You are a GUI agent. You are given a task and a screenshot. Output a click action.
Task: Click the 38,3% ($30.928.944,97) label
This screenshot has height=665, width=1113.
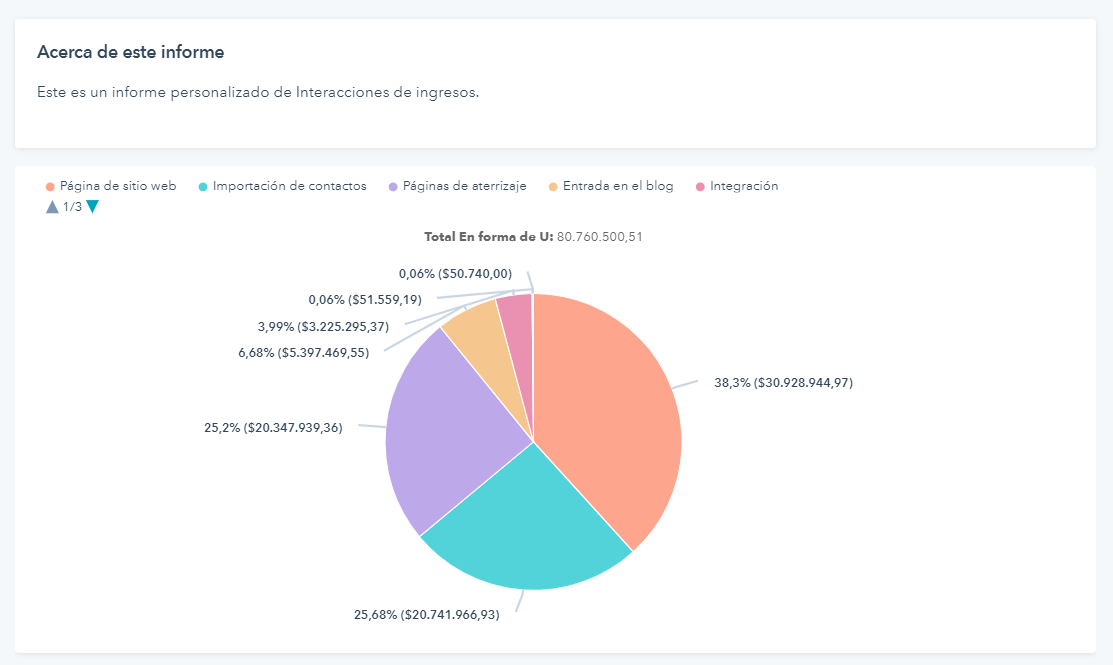(x=783, y=383)
